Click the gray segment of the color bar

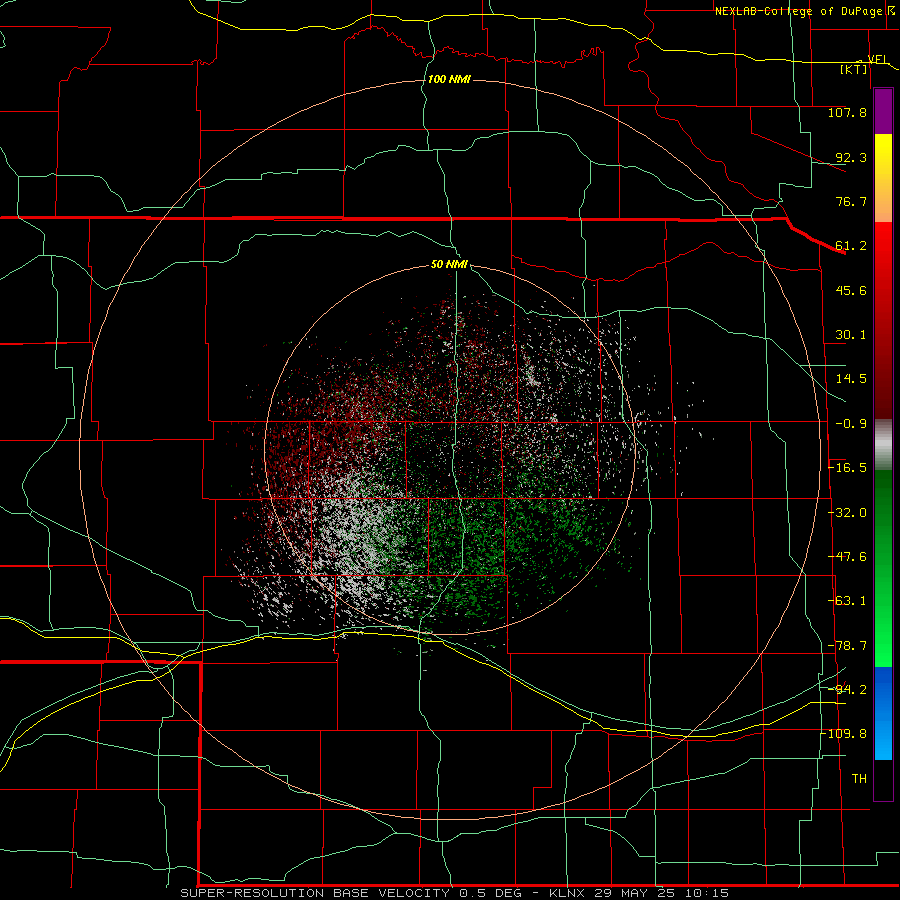click(x=883, y=445)
